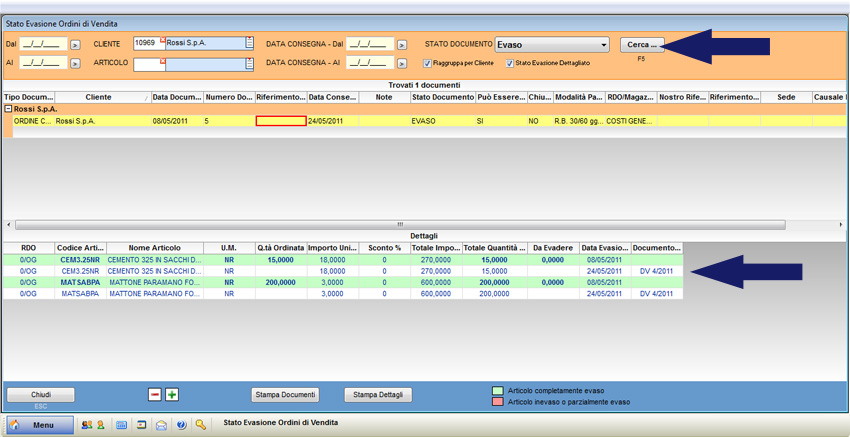Collapse the Rossi S.p.A. group row

pos(8,109)
